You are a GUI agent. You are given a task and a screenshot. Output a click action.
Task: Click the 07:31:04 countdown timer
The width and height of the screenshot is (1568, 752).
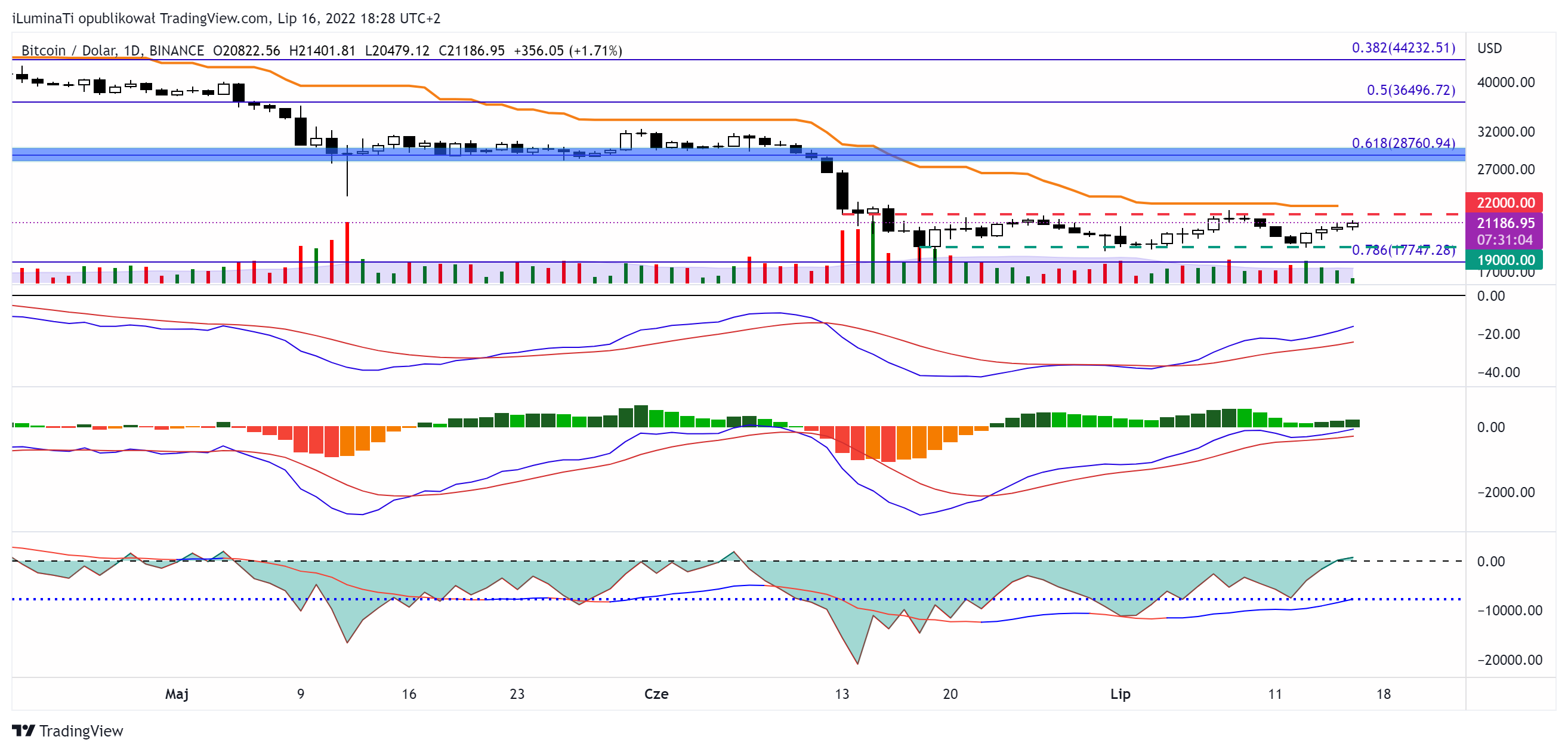(x=1504, y=240)
